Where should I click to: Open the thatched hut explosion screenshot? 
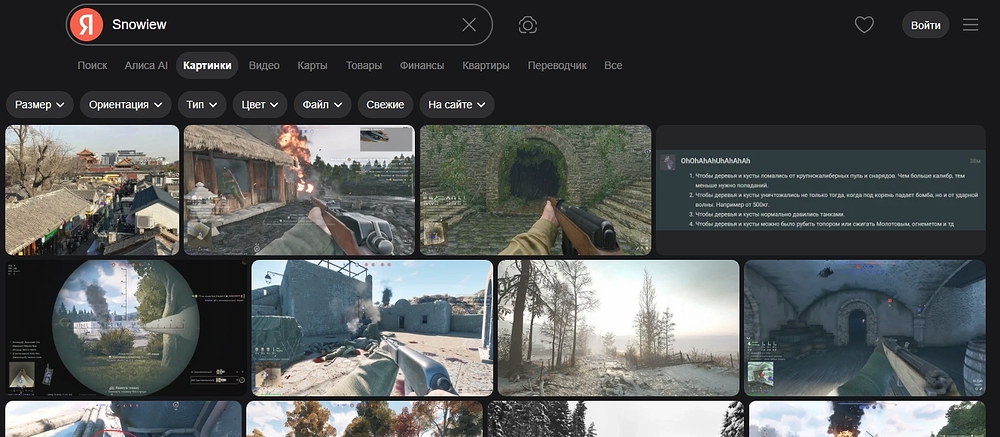click(299, 190)
